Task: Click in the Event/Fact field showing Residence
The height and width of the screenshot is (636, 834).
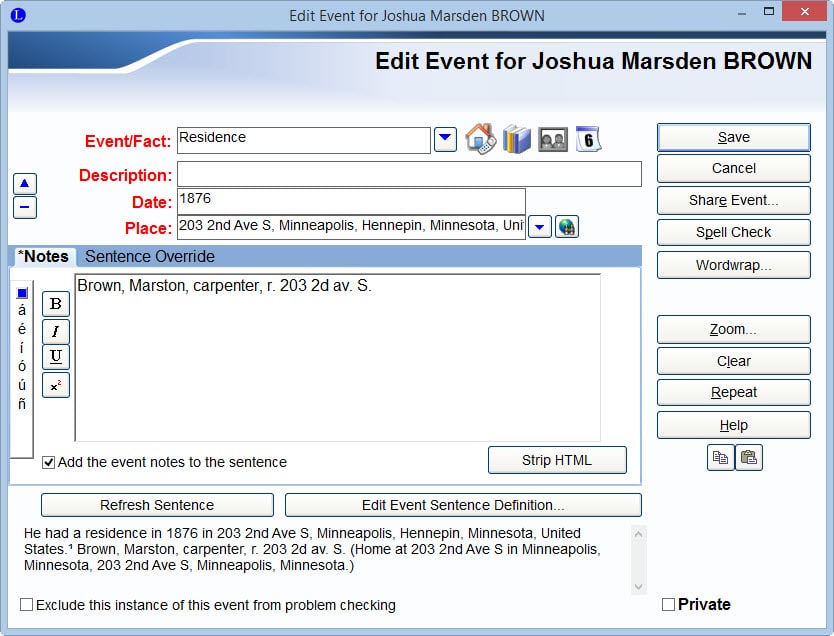Action: point(303,140)
